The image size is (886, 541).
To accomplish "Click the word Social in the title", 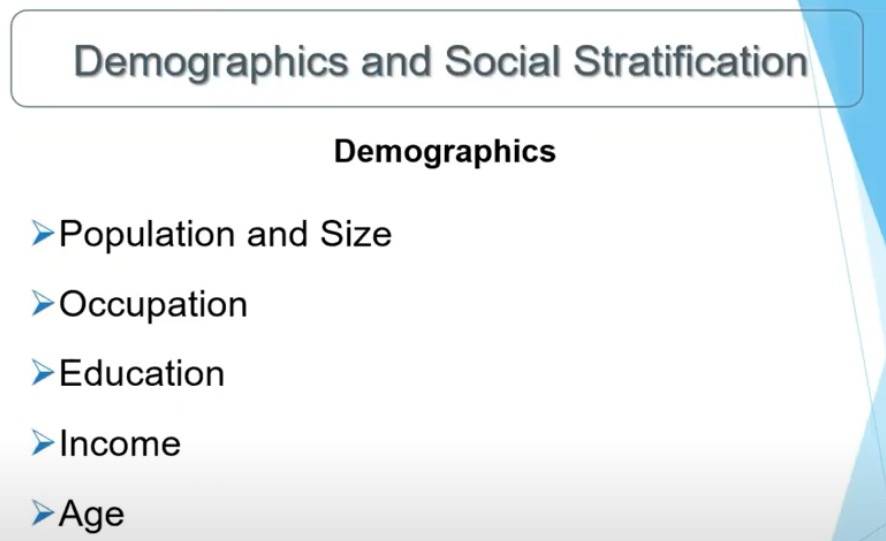I will pyautogui.click(x=502, y=60).
